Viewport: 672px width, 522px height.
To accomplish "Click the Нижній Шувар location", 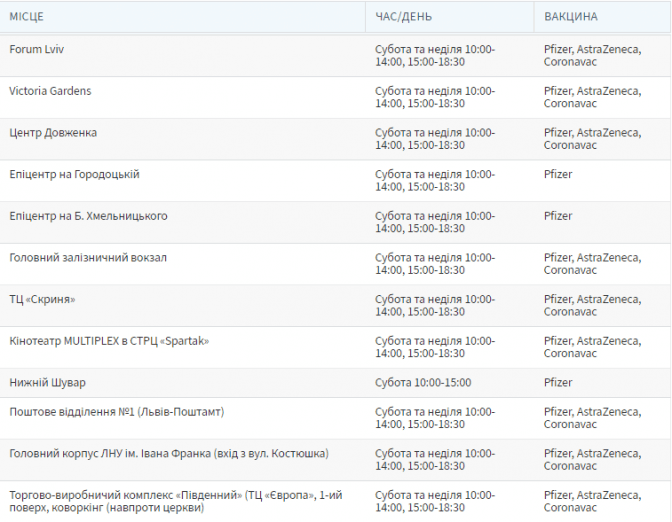I will tap(47, 383).
